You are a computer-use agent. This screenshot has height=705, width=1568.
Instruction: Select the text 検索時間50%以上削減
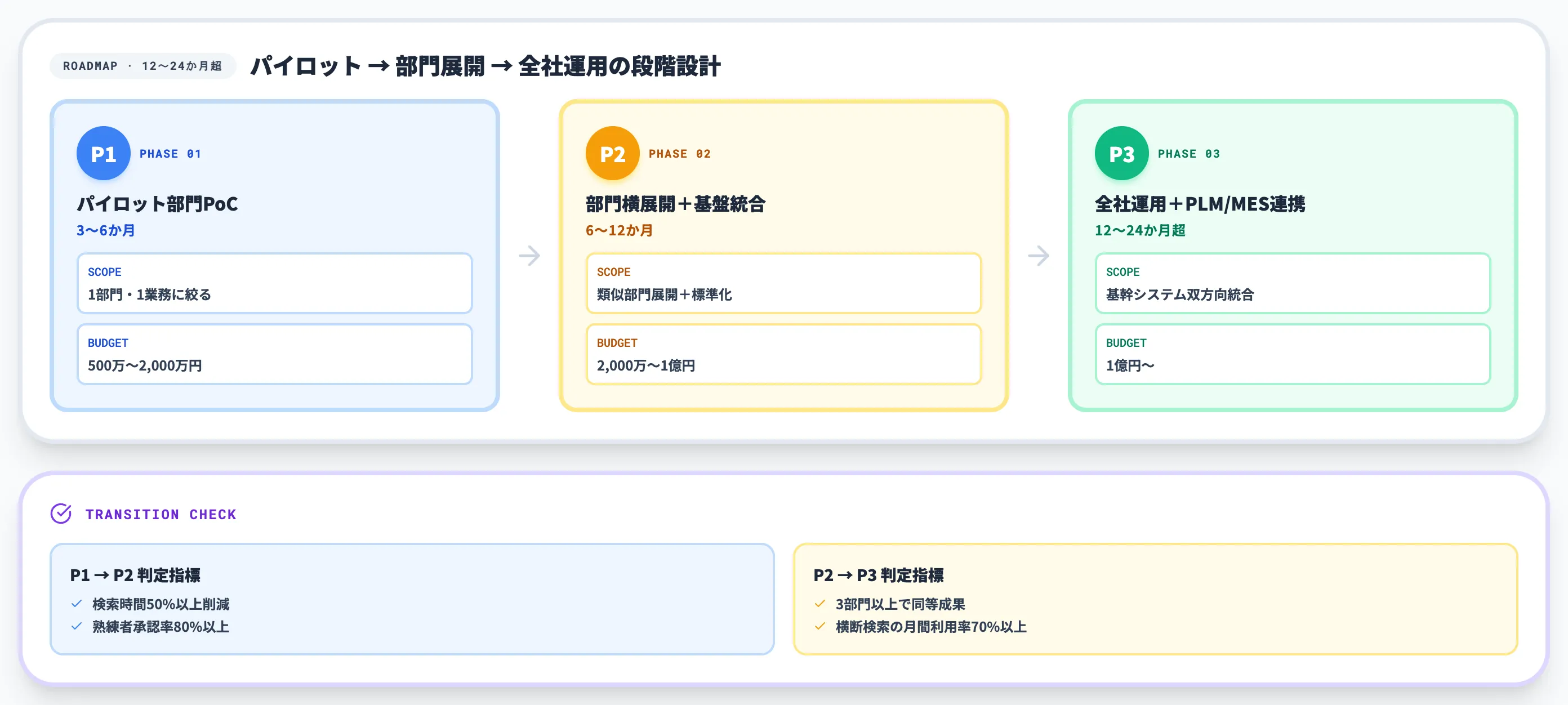tap(161, 604)
